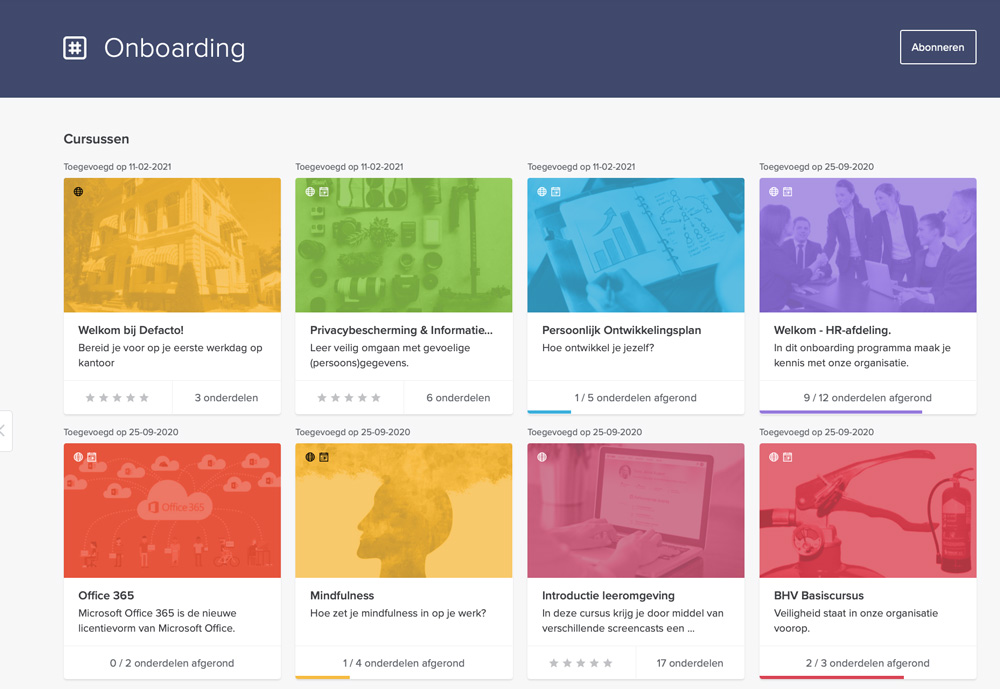Click the 6 onderdelen label on Privacybescherming
The image size is (1000, 689).
[x=459, y=397]
